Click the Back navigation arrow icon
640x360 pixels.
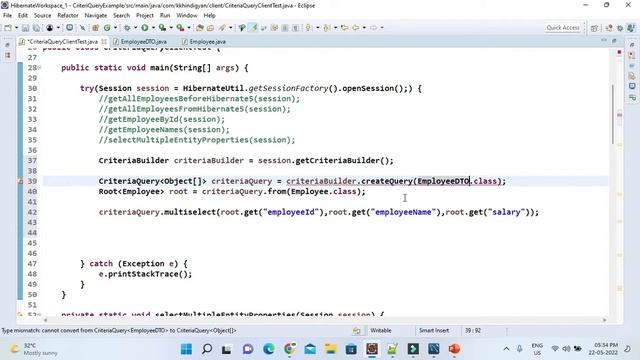point(355,28)
